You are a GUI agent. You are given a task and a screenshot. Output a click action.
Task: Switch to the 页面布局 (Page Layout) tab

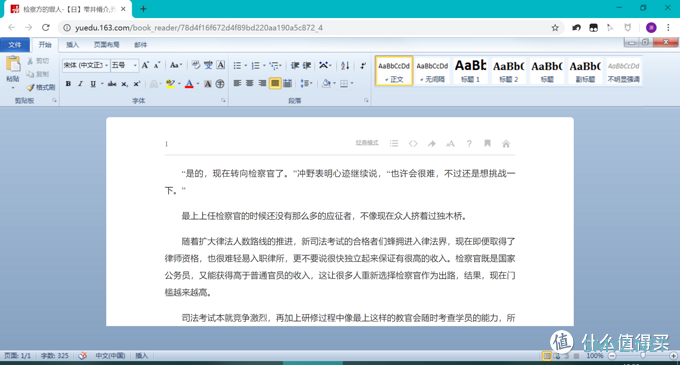pyautogui.click(x=107, y=45)
